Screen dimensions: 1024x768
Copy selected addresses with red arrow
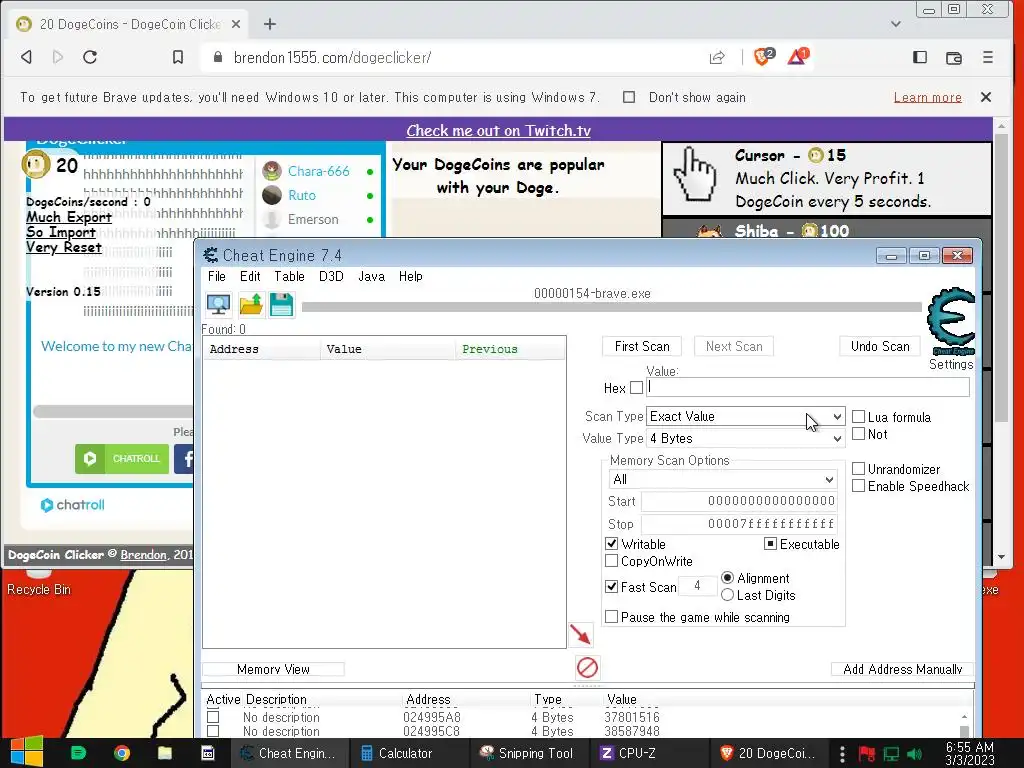click(x=581, y=633)
